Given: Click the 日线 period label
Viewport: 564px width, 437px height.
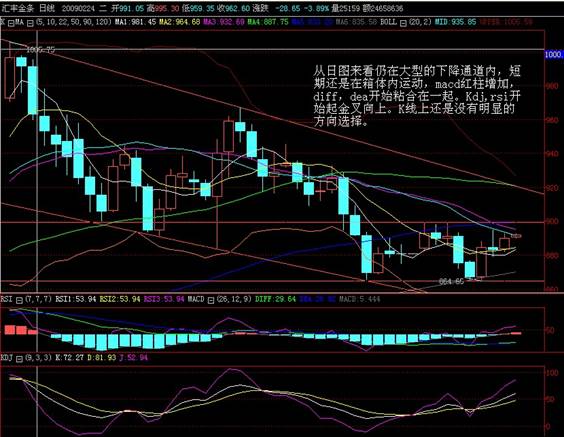Looking at the screenshot, I should [47, 8].
